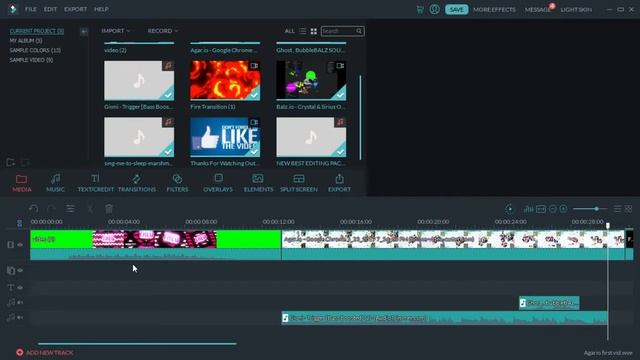
Task: Select Sample Video in library
Action: [31, 60]
